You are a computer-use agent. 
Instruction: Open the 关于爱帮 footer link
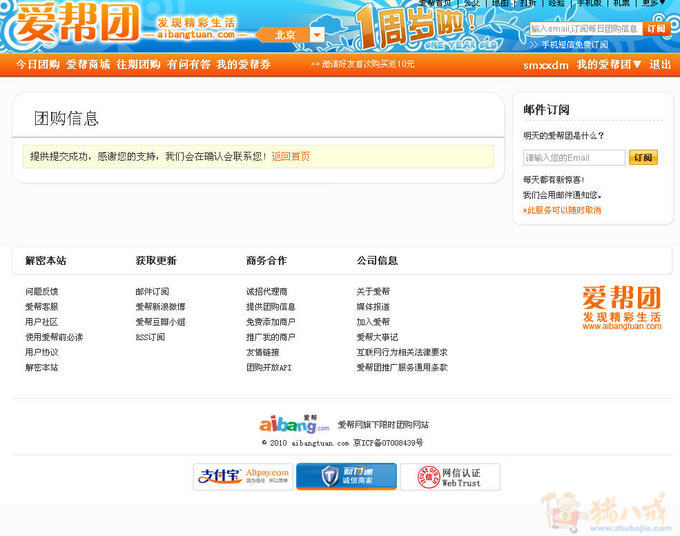[x=373, y=291]
